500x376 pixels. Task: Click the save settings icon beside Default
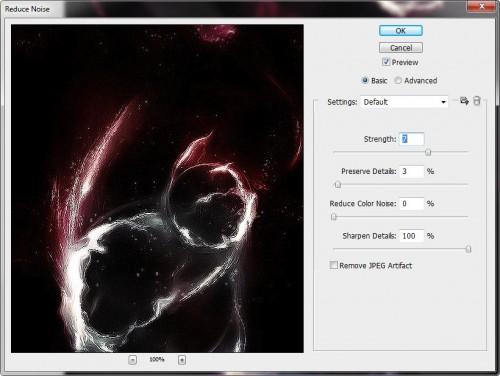(x=464, y=101)
